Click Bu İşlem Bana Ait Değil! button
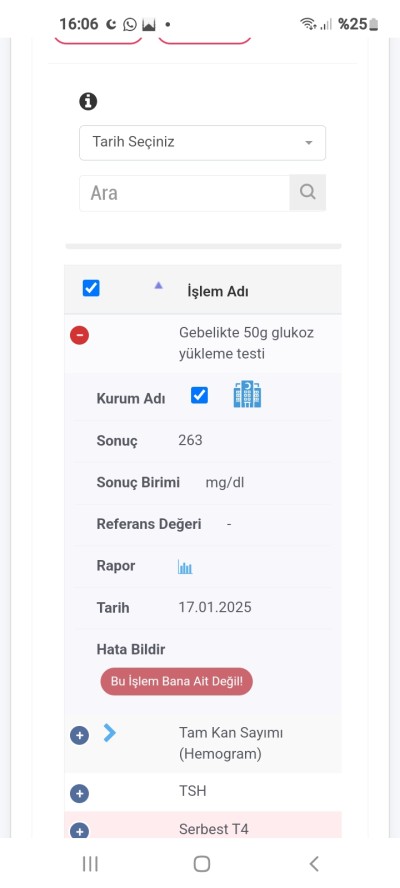Image resolution: width=400 pixels, height=888 pixels. pos(177,681)
